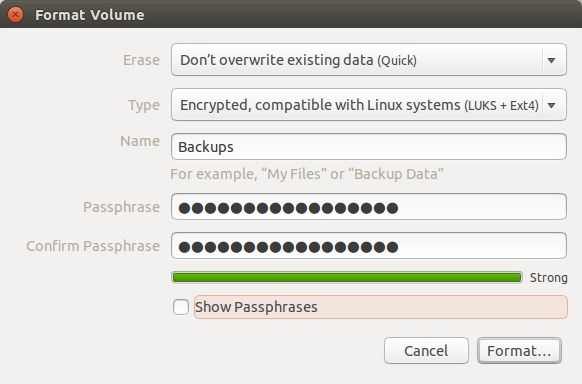Click the green passphrase strength bar
The width and height of the screenshot is (582, 384).
click(347, 278)
